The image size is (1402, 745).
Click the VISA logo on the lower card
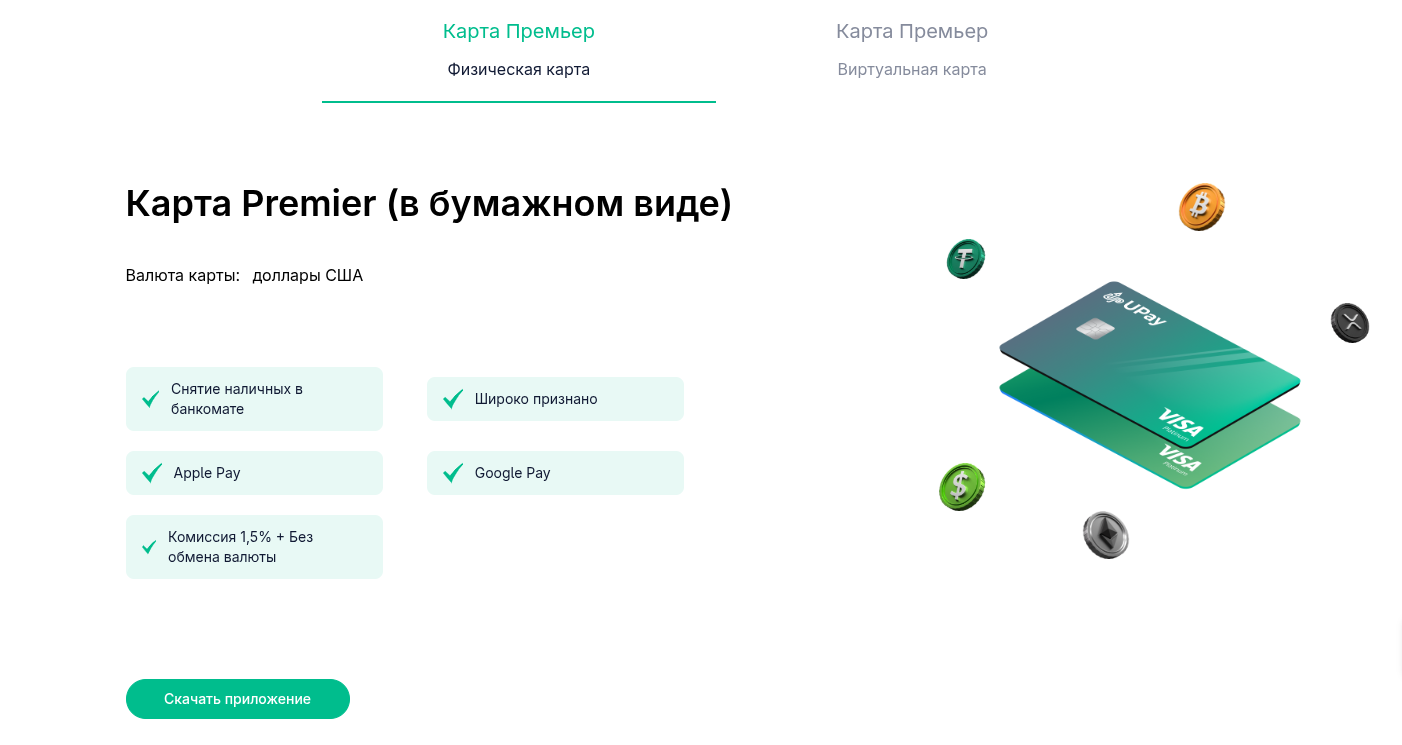(x=1179, y=459)
